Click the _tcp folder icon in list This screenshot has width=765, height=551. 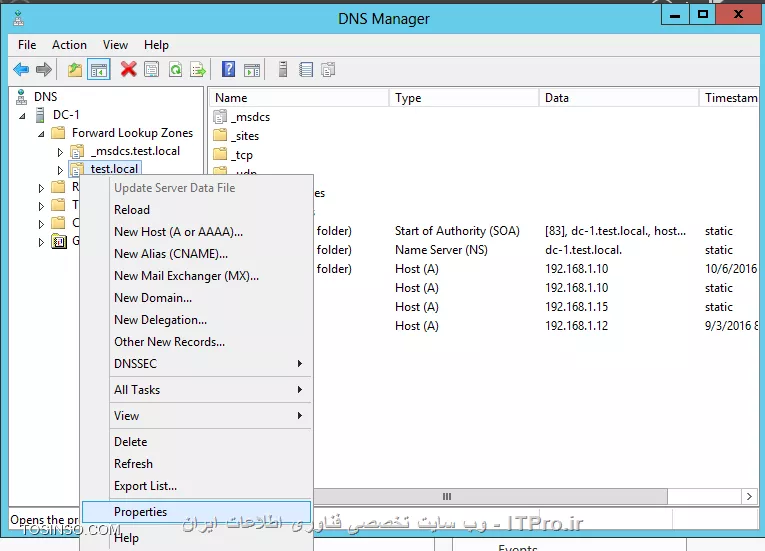pyautogui.click(x=221, y=154)
